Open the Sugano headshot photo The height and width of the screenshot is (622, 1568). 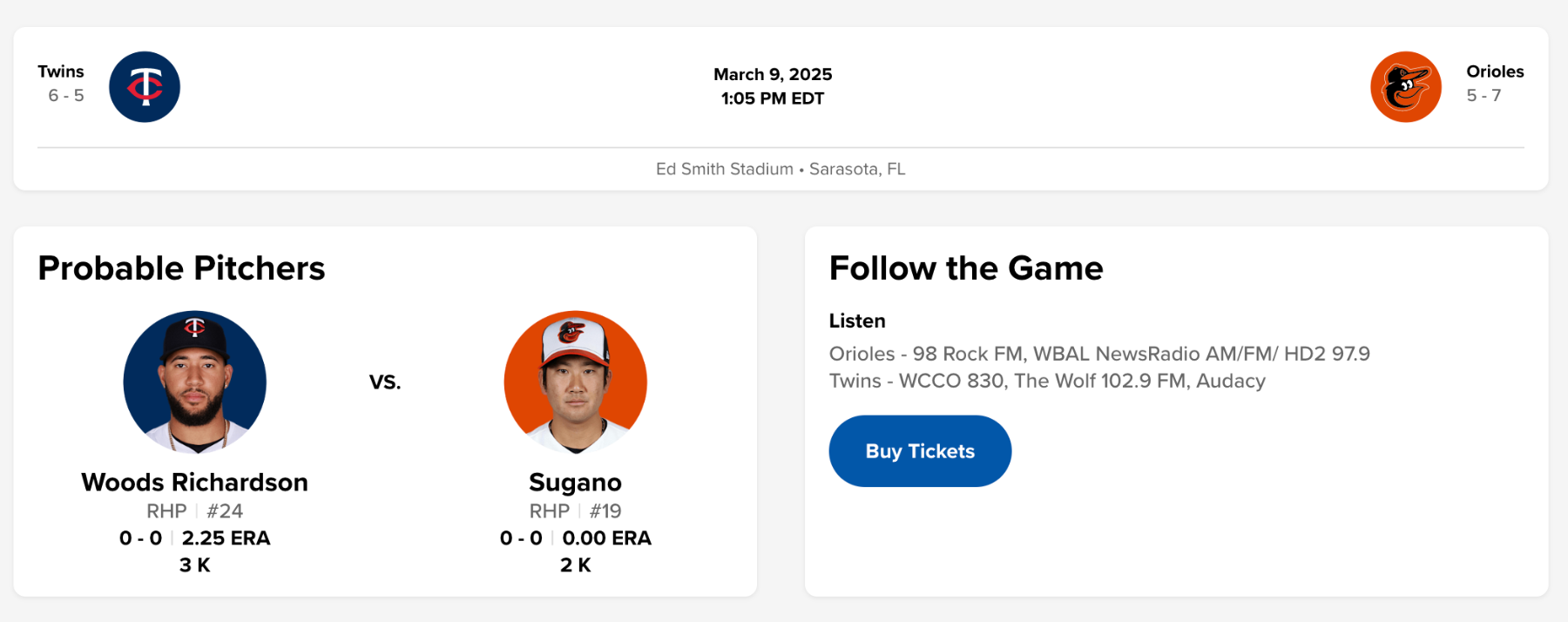pyautogui.click(x=575, y=382)
